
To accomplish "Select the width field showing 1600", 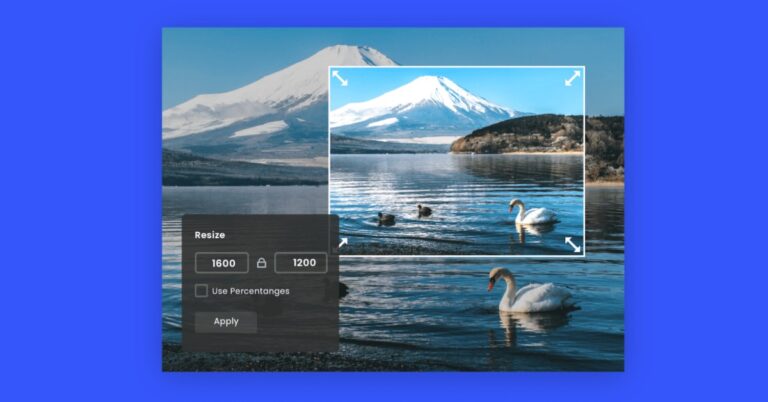I will point(222,263).
